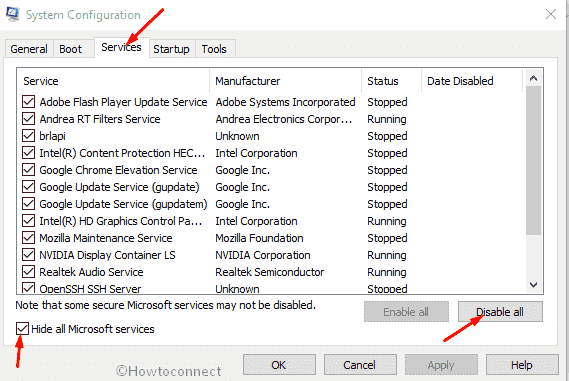Select Adobe Systems Incorporated manufacturer cell
Image resolution: width=569 pixels, height=381 pixels.
285,102
